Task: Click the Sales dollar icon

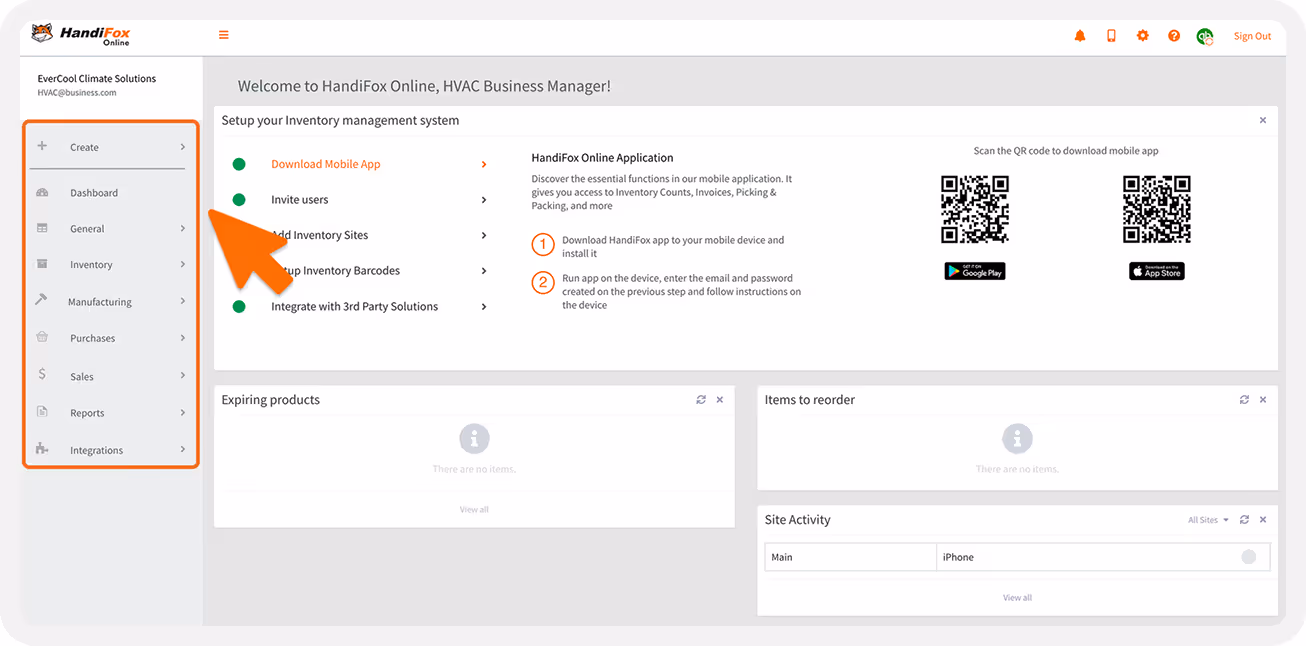Action: 42,374
